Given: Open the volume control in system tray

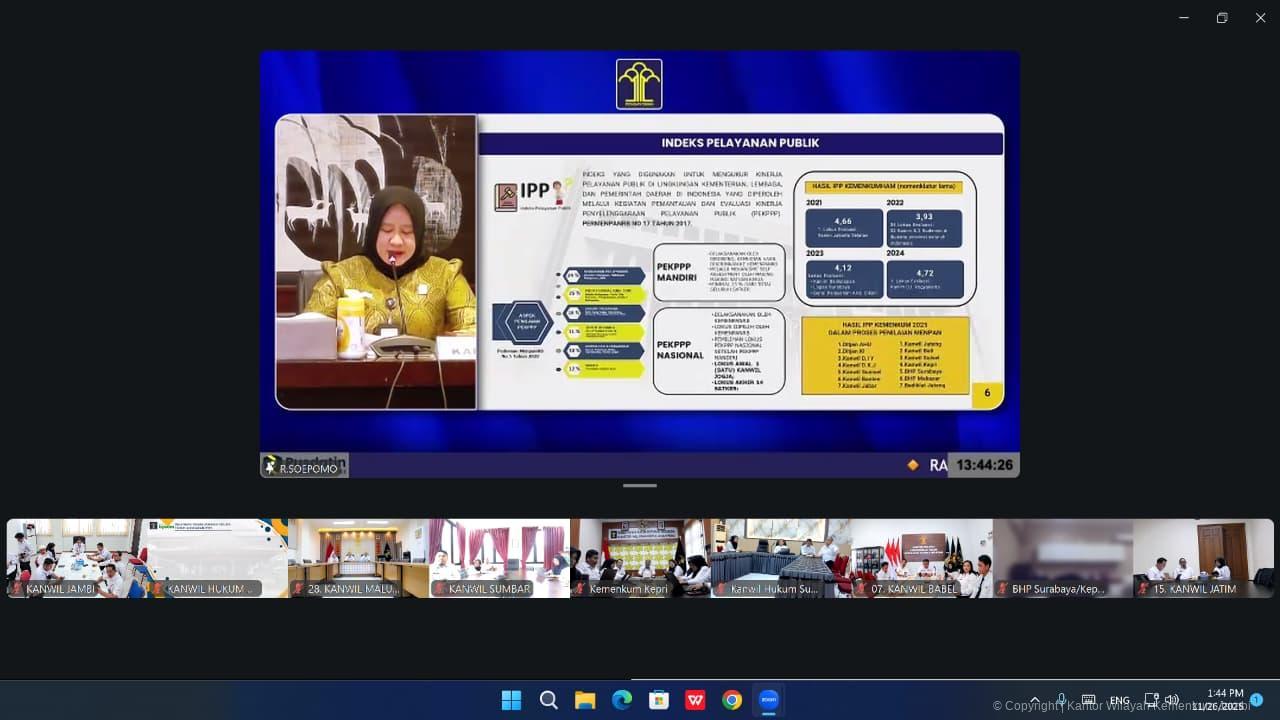Looking at the screenshot, I should point(1171,700).
